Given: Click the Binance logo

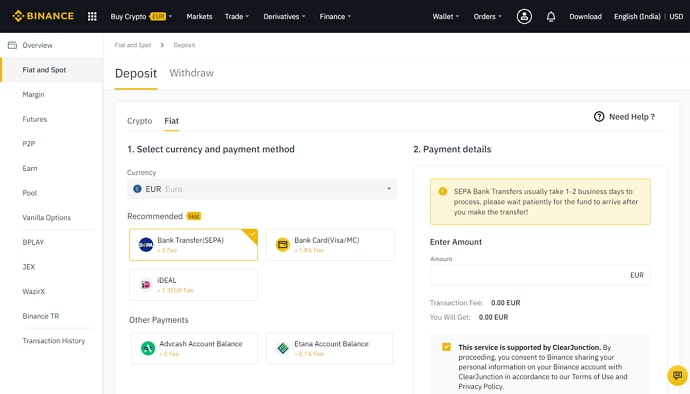Looking at the screenshot, I should coord(43,16).
